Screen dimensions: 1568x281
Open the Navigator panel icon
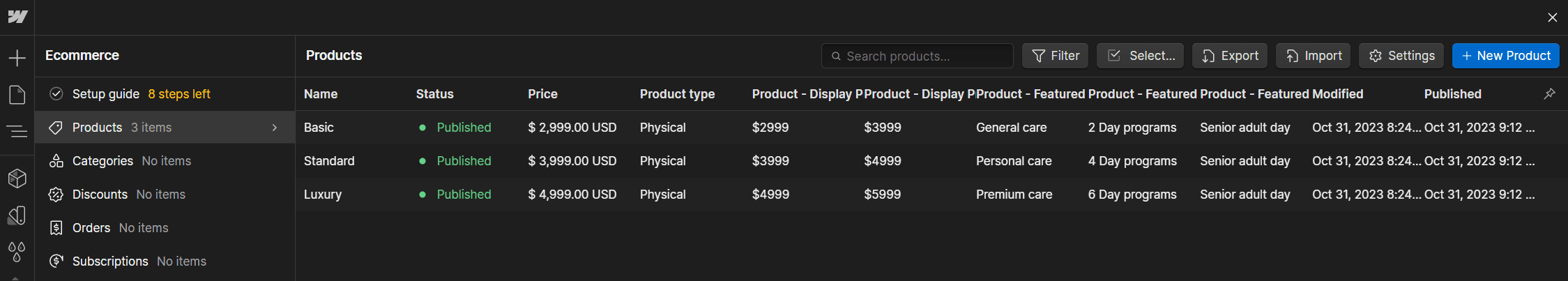[x=17, y=131]
